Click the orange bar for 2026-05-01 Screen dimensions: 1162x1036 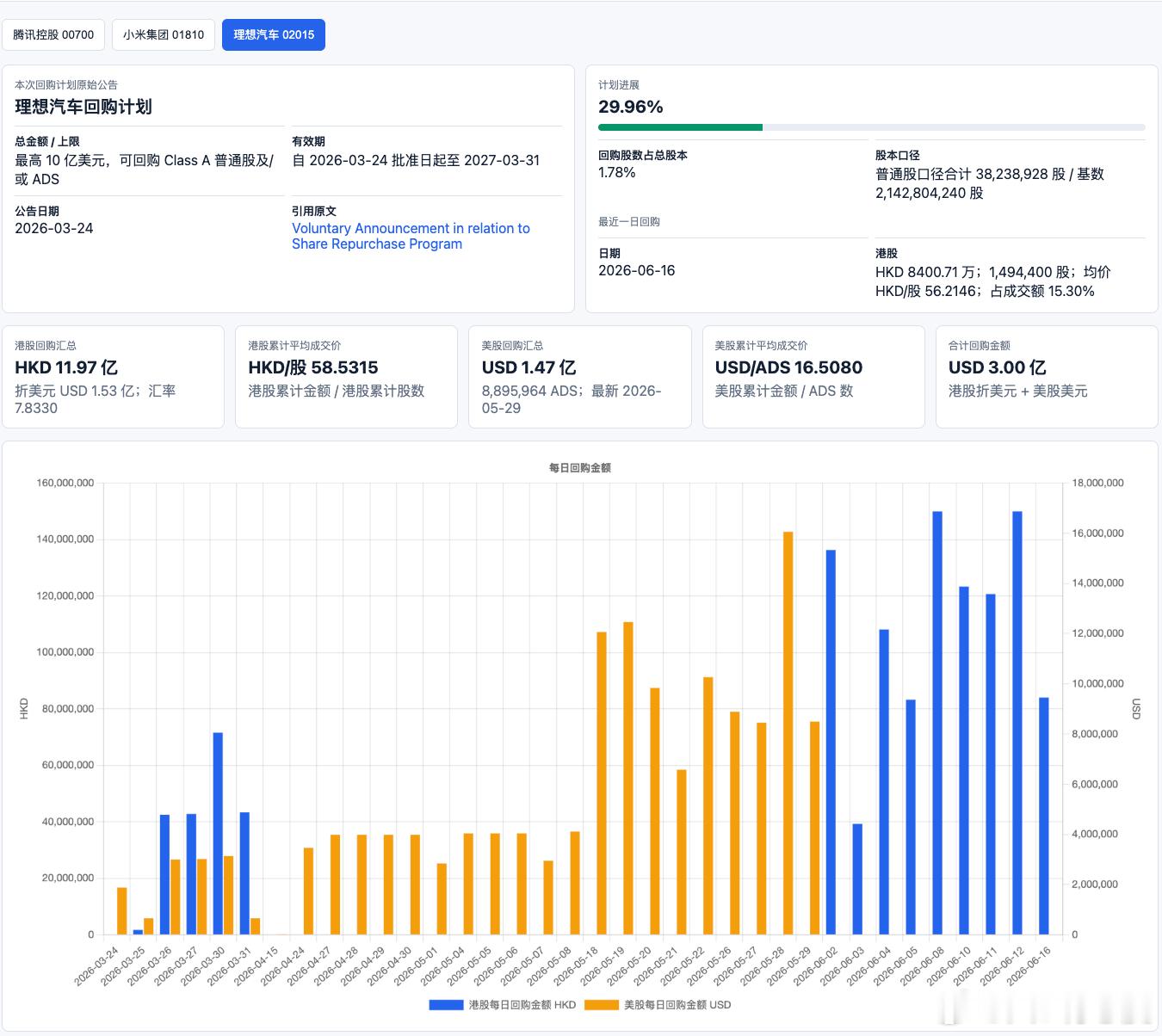pos(442,899)
